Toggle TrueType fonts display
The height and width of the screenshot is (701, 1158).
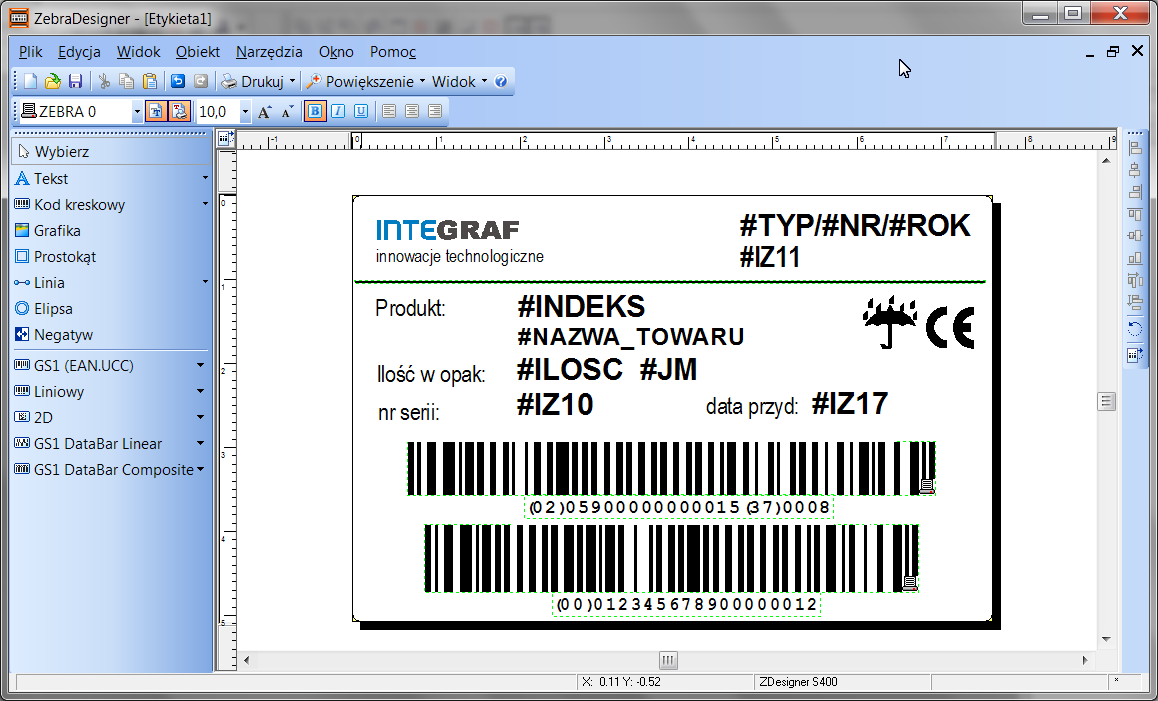coord(156,112)
